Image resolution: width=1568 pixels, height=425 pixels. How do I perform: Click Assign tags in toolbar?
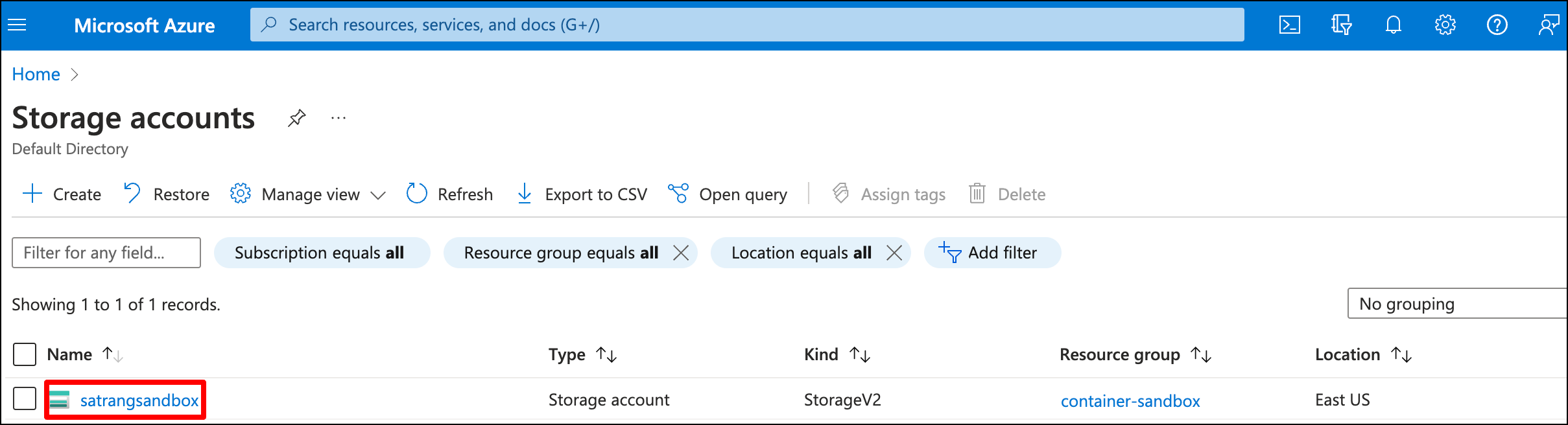(888, 194)
